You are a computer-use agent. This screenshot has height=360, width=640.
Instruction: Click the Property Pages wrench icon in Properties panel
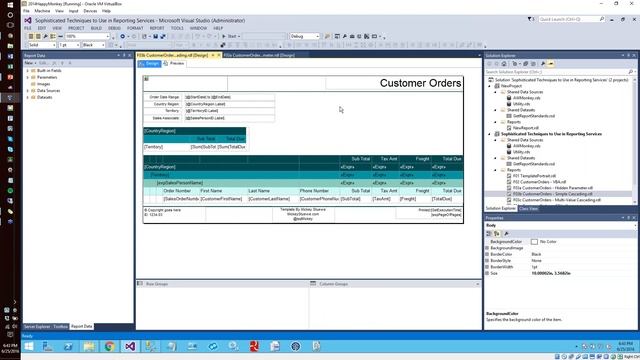pyautogui.click(x=507, y=234)
